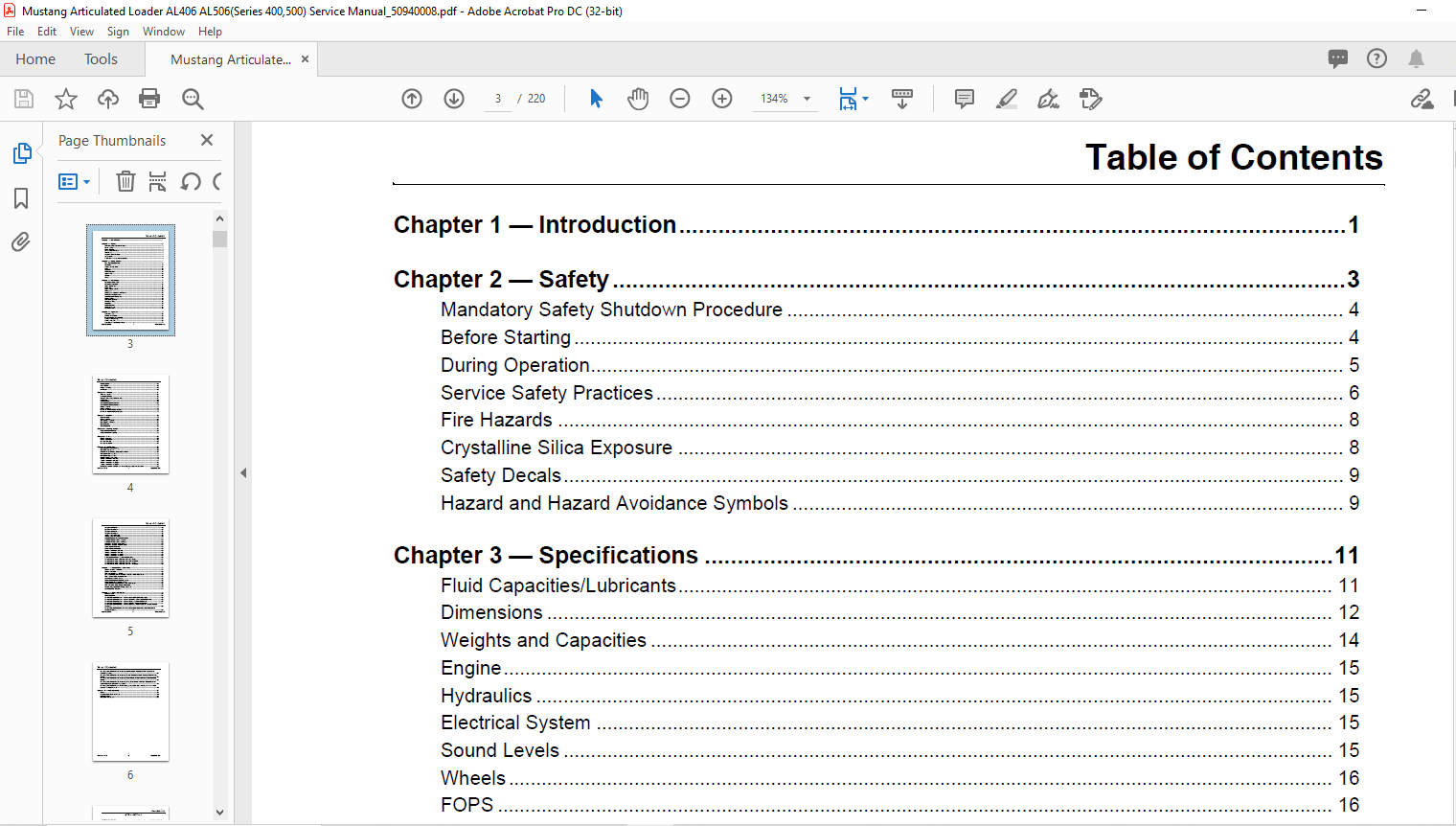This screenshot has width=1456, height=826.
Task: Switch to the Home tab
Action: (35, 59)
